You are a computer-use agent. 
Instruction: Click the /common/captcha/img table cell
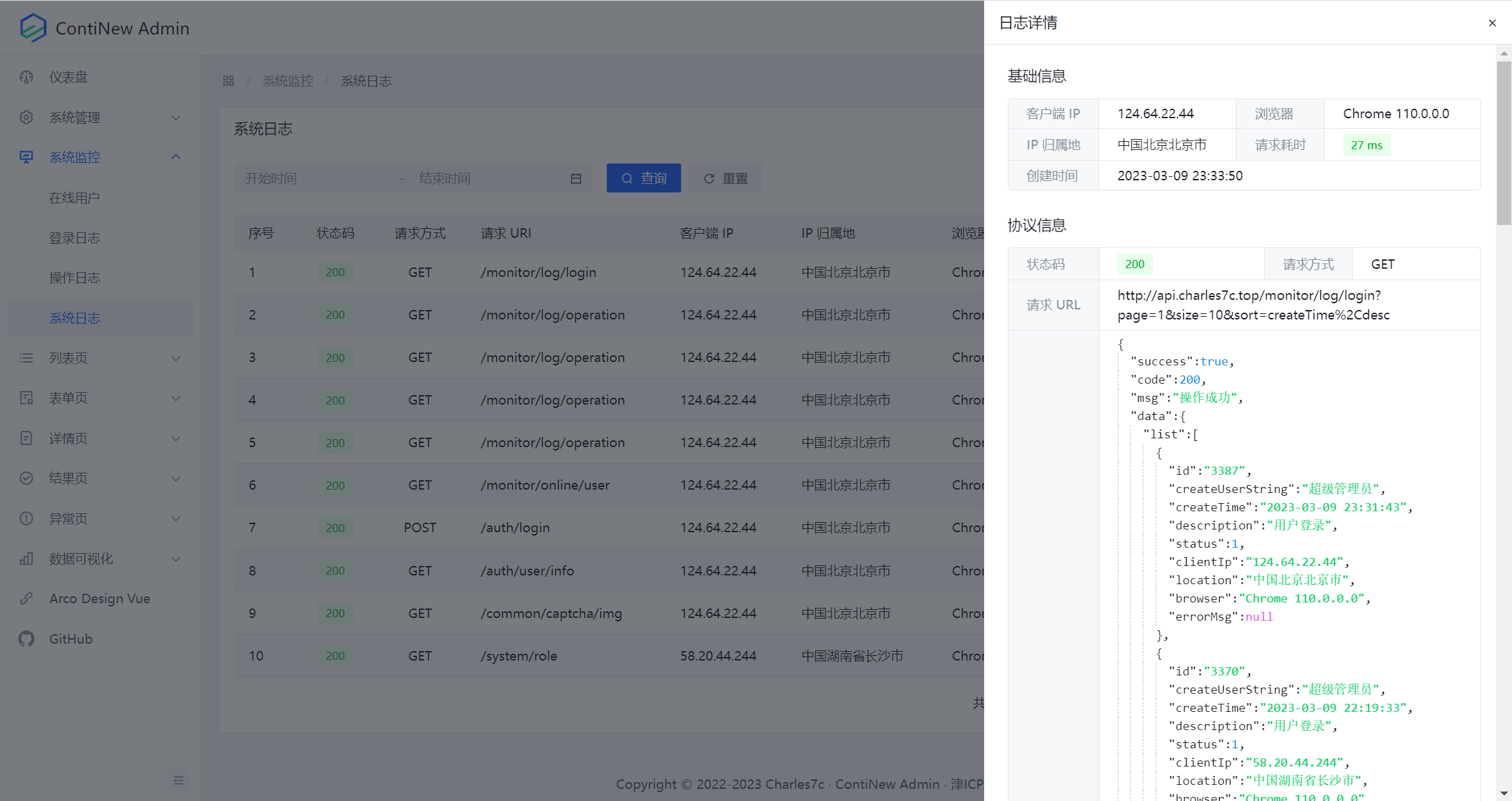pyautogui.click(x=551, y=613)
